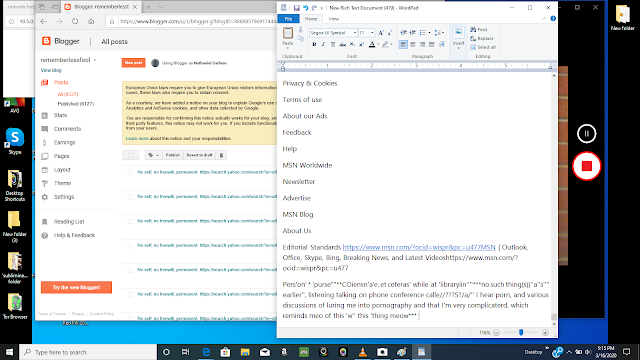Image resolution: width=640 pixels, height=360 pixels.
Task: Click the WordPad vertical scrollbar
Action: click(554, 199)
